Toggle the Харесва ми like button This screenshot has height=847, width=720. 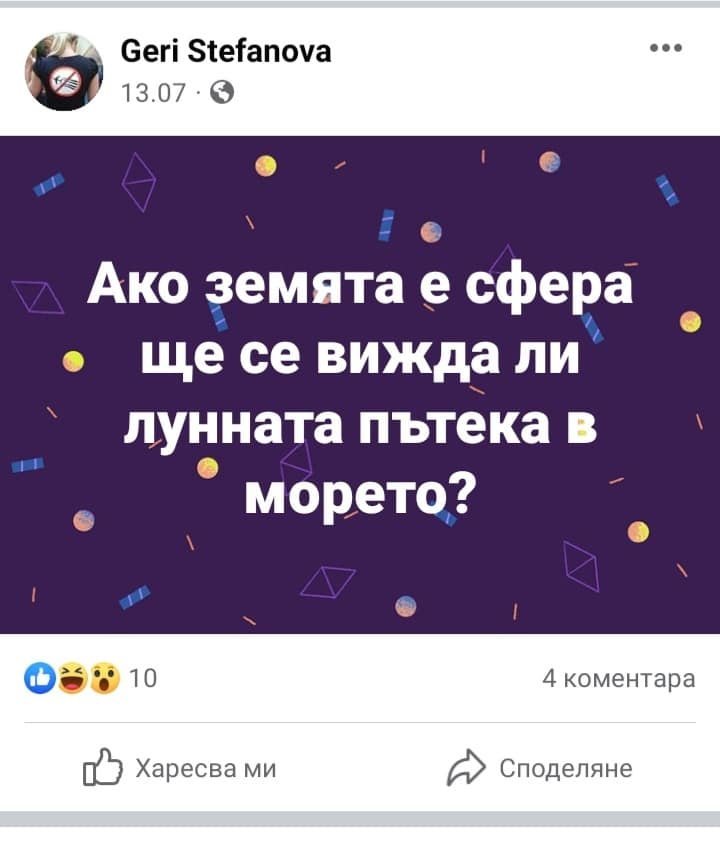tap(179, 768)
